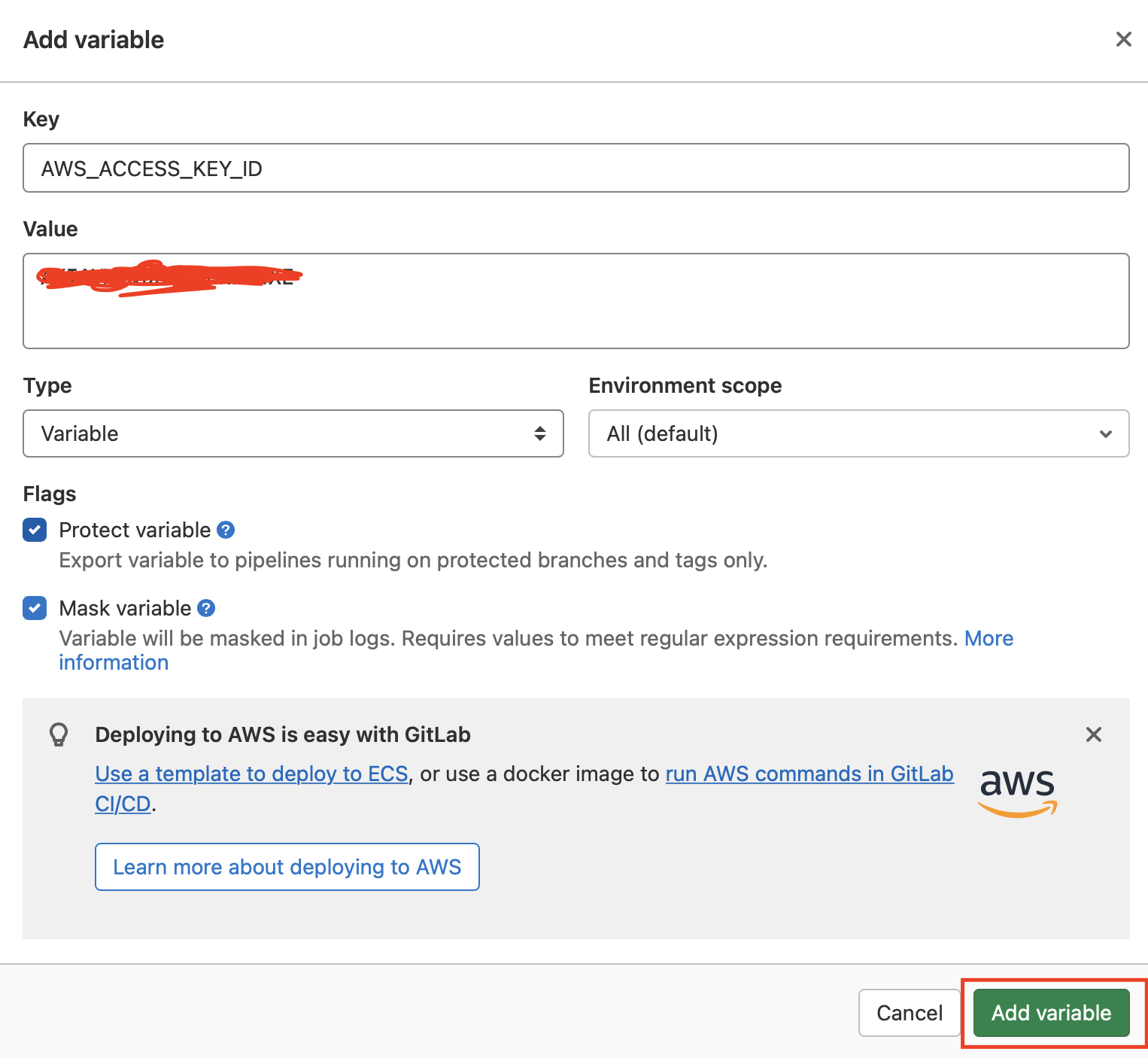The image size is (1148, 1058).
Task: Close the Add variable dialog
Action: 1123,39
